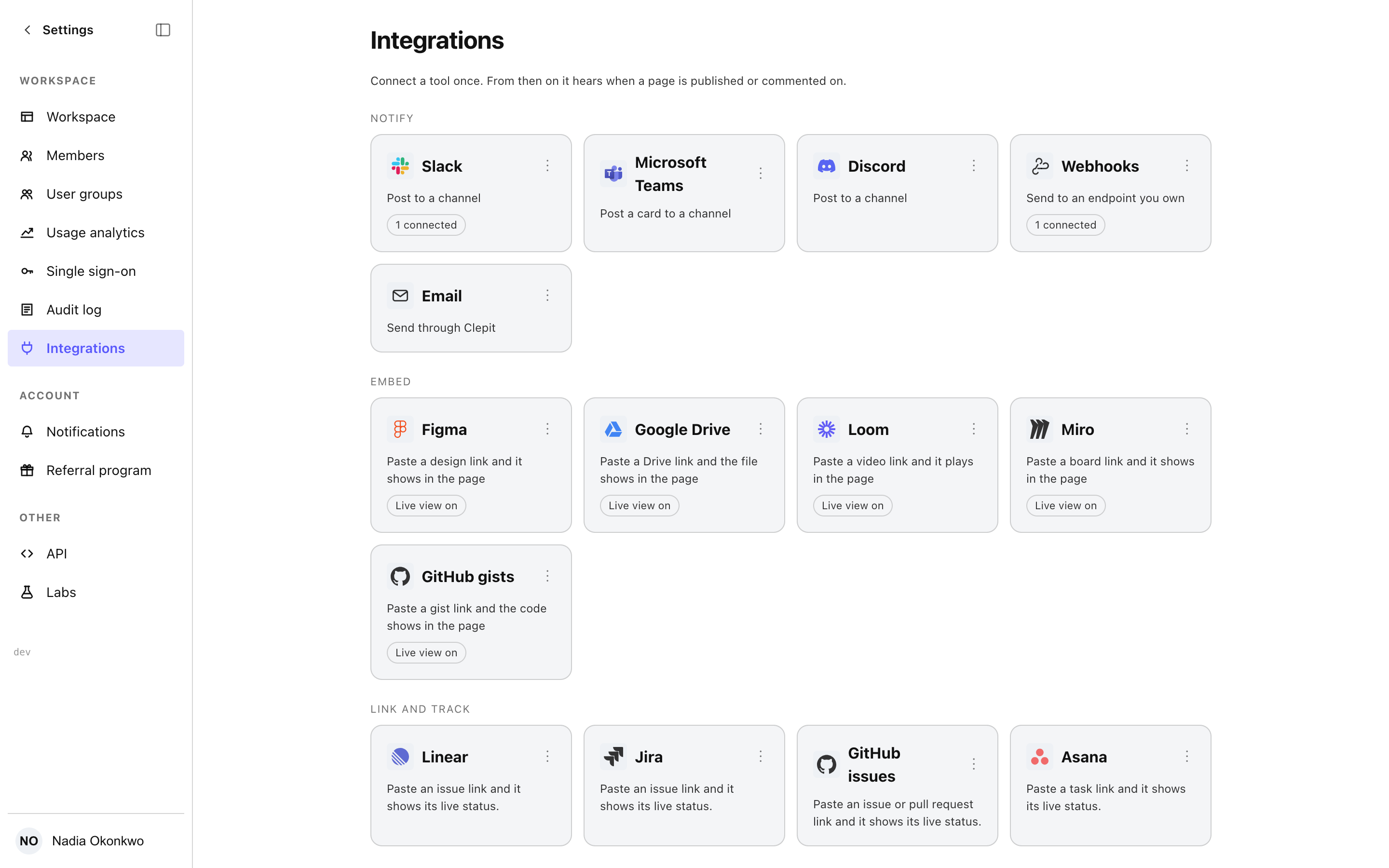Click the Linear logo icon
The height and width of the screenshot is (868, 1389).
pyautogui.click(x=400, y=757)
